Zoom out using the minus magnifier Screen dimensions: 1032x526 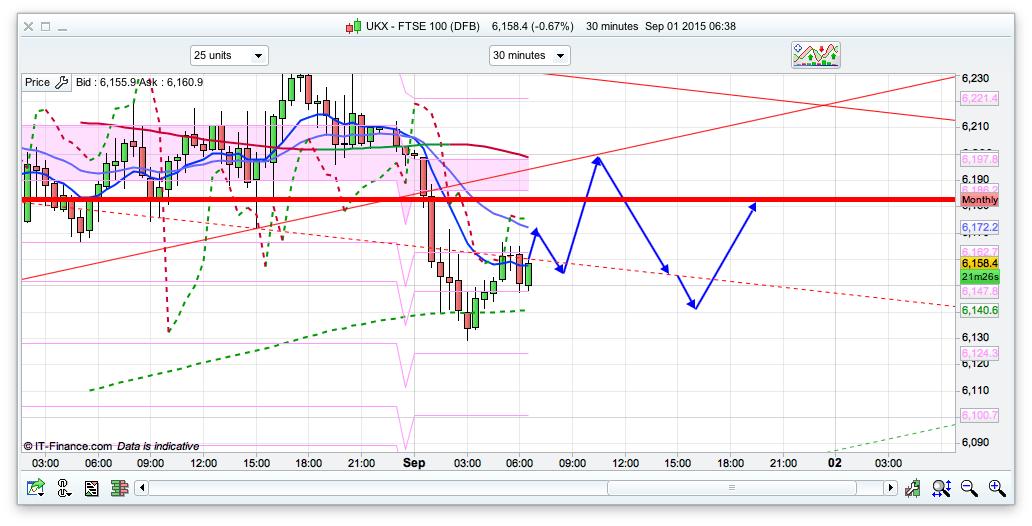pos(969,488)
